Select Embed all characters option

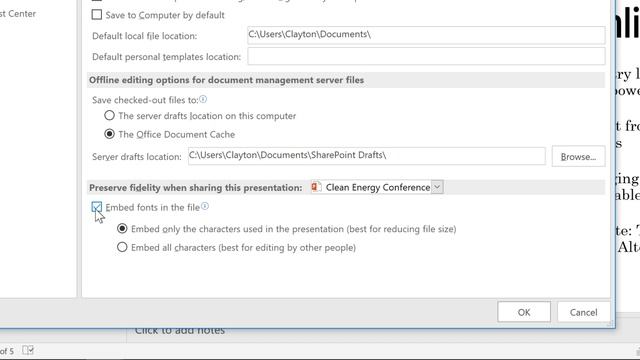pos(122,247)
